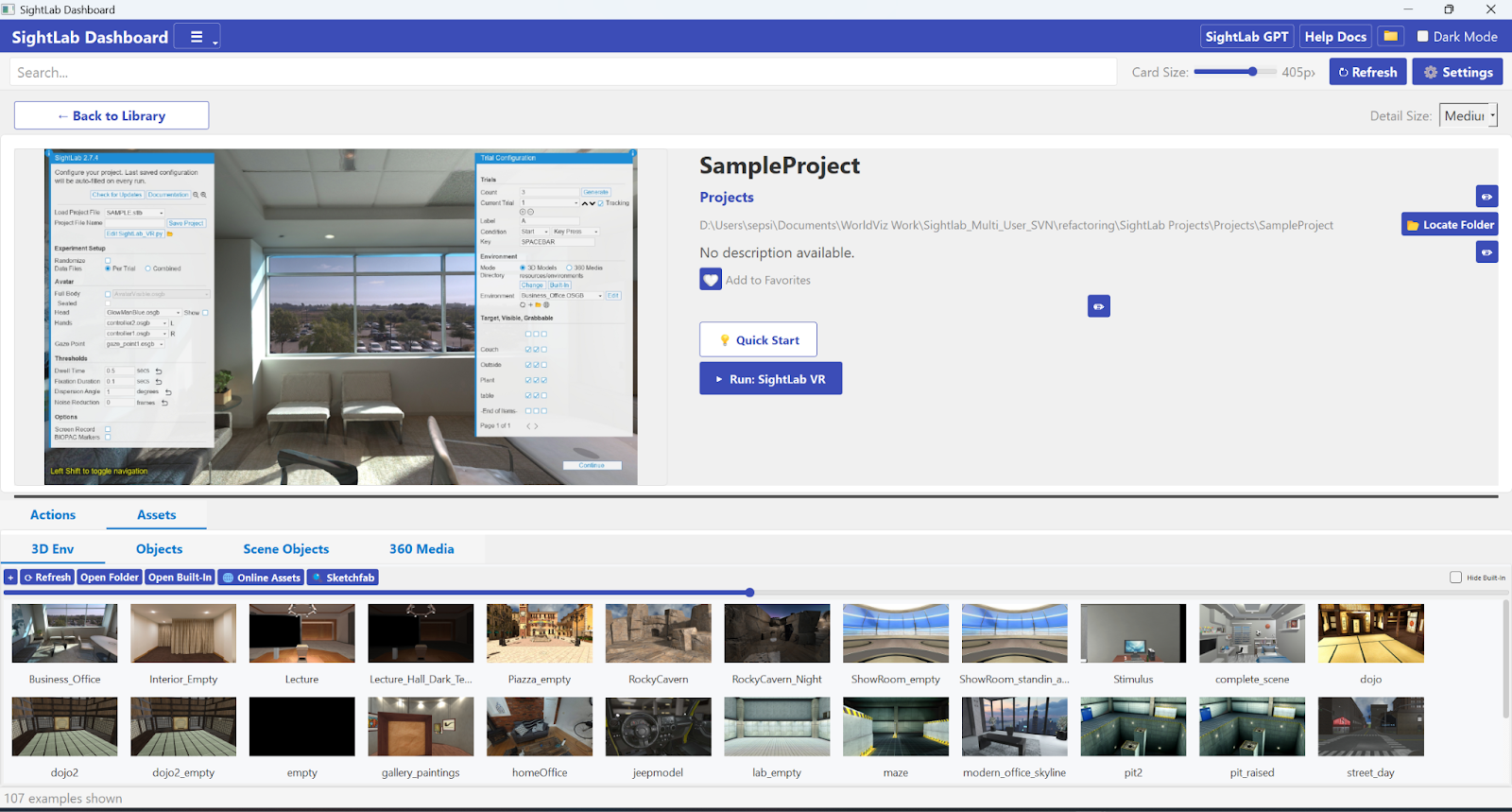The height and width of the screenshot is (812, 1512).
Task: Click the SampleProject preview image
Action: pos(341,317)
